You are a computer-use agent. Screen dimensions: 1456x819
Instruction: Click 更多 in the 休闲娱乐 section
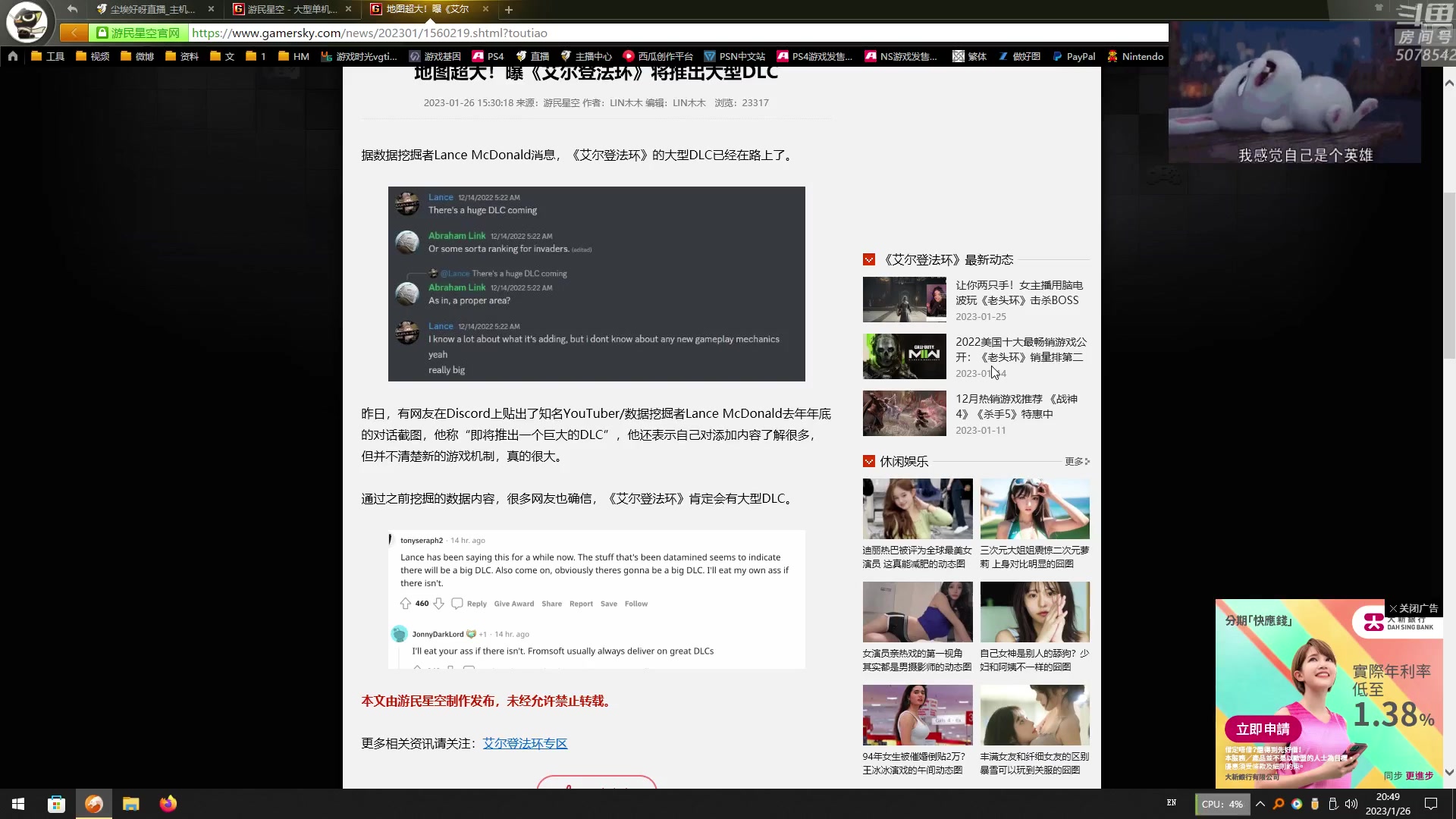[x=1077, y=461]
